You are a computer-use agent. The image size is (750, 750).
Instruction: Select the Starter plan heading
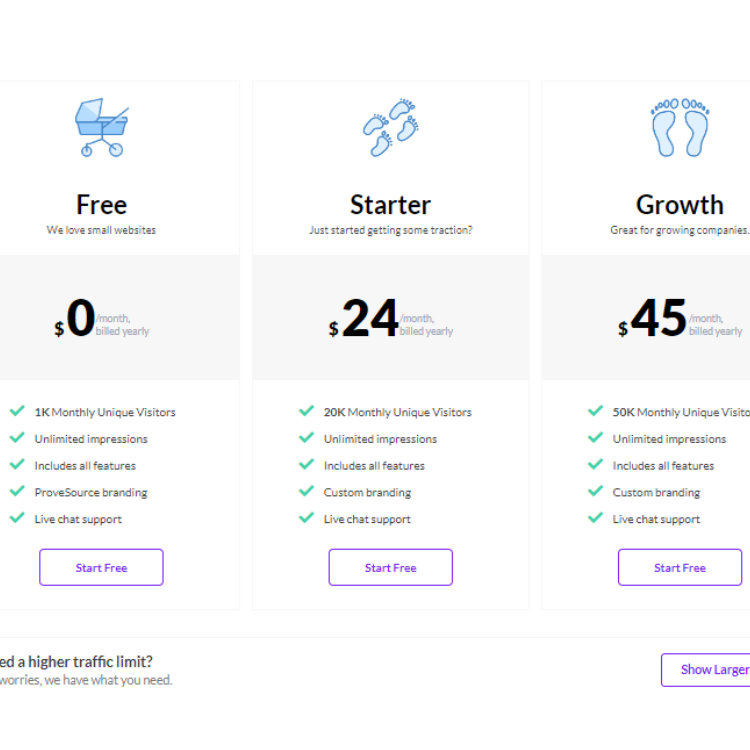[x=390, y=205]
